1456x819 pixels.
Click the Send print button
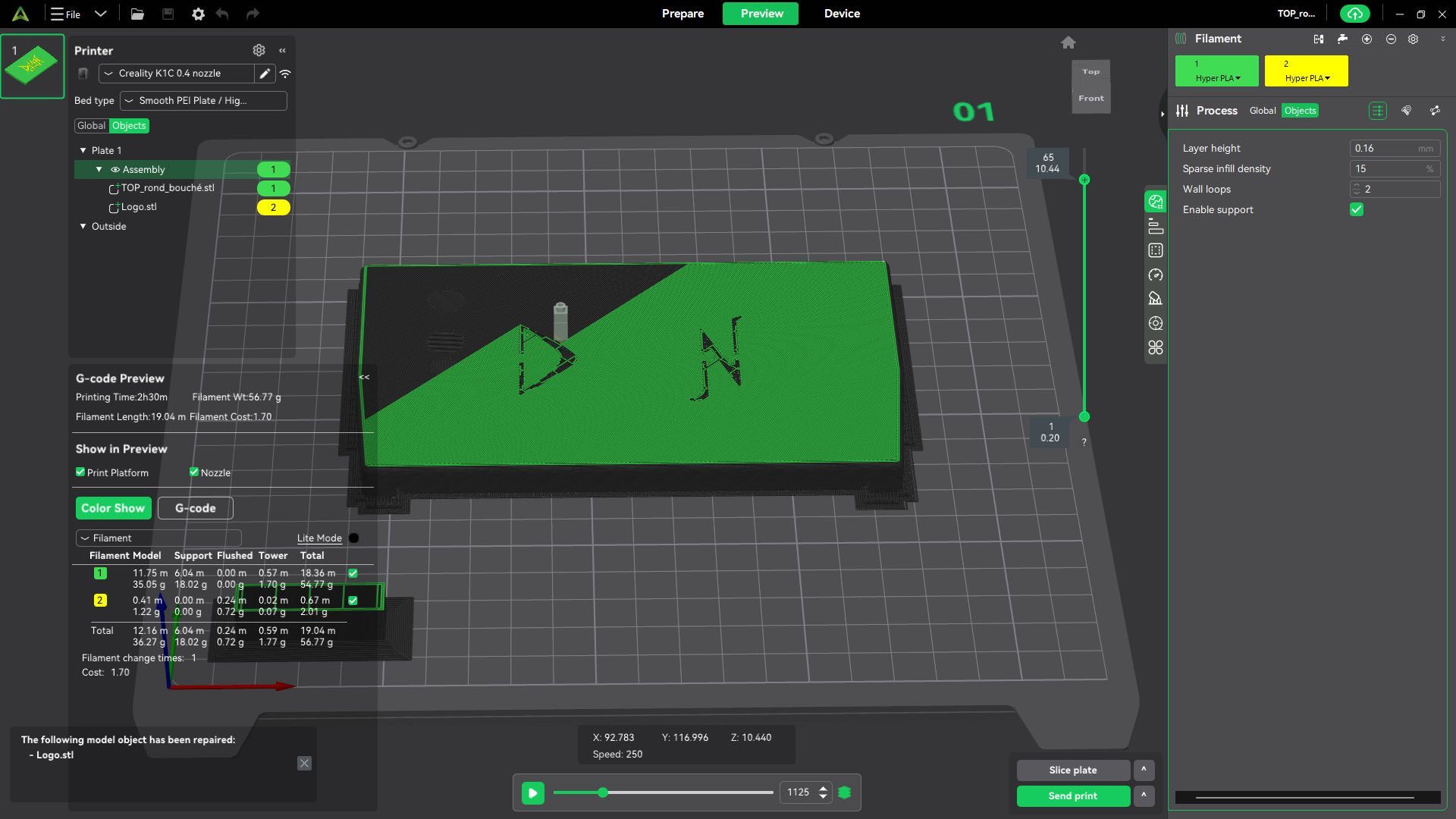point(1073,795)
